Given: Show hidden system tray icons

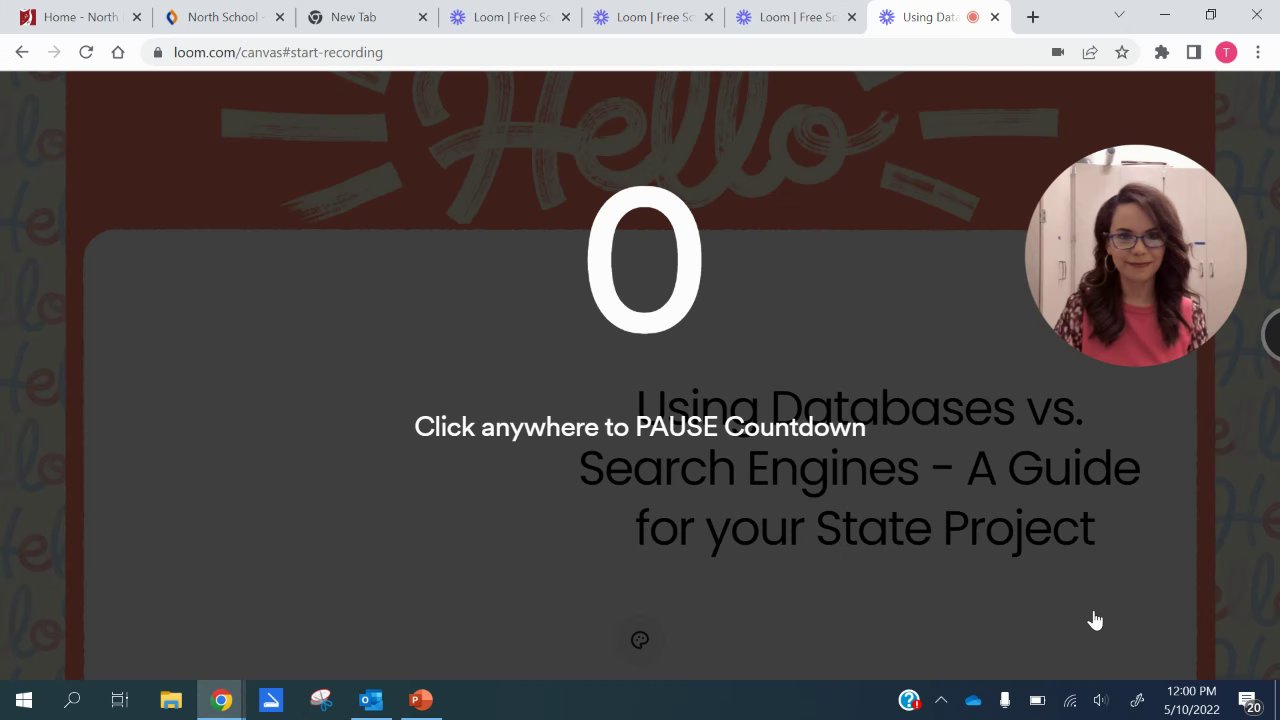Looking at the screenshot, I should 941,700.
